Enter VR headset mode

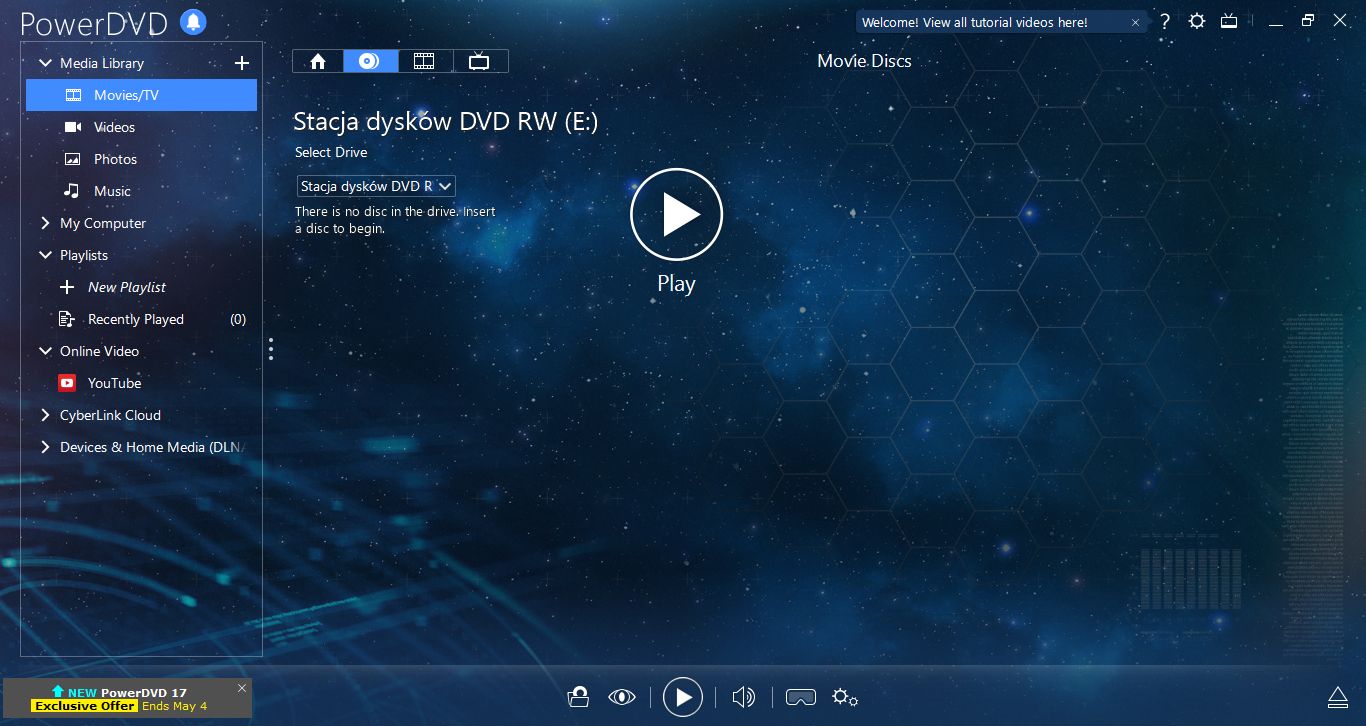[x=801, y=697]
